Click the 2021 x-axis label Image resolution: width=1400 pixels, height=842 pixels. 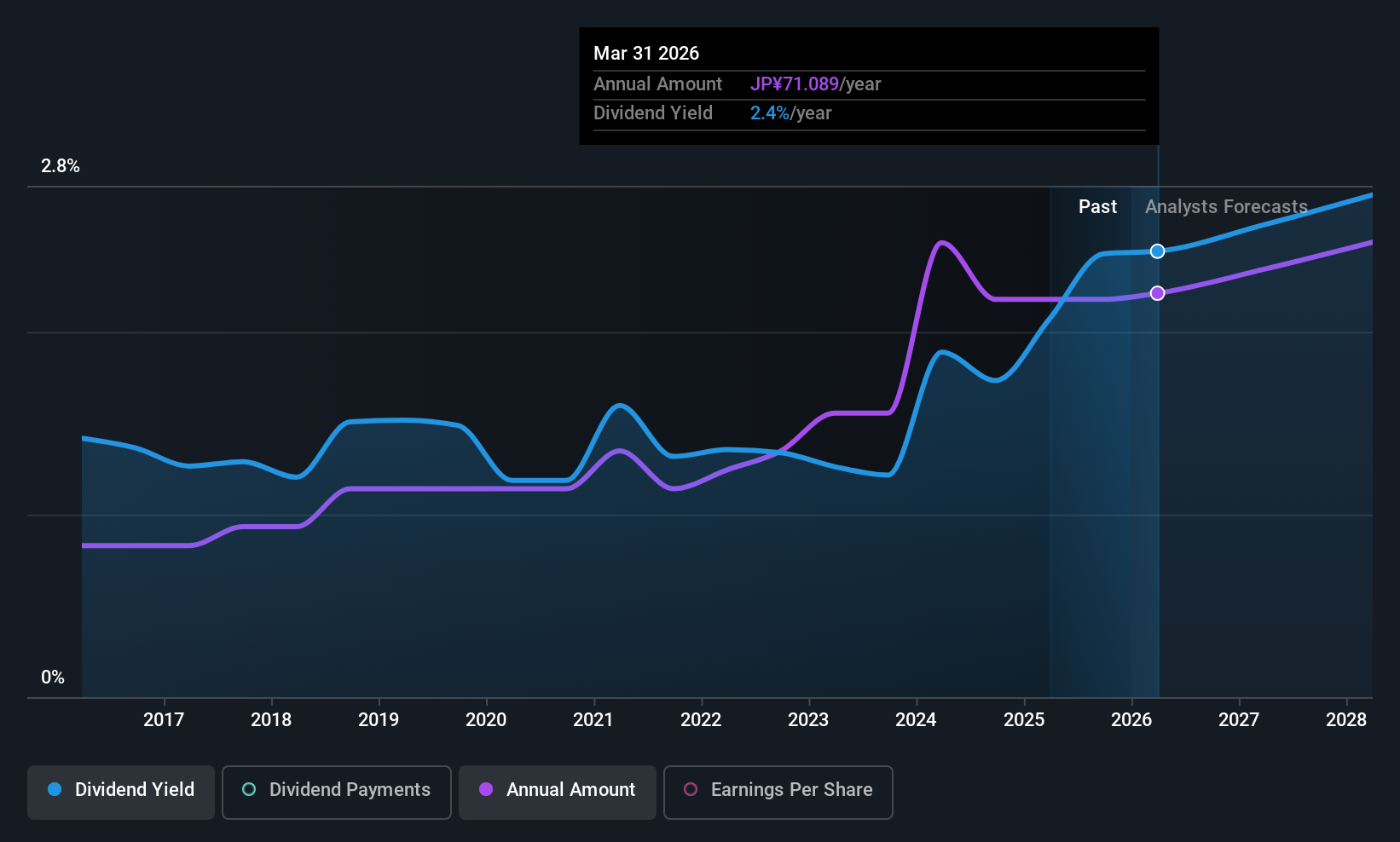point(593,720)
